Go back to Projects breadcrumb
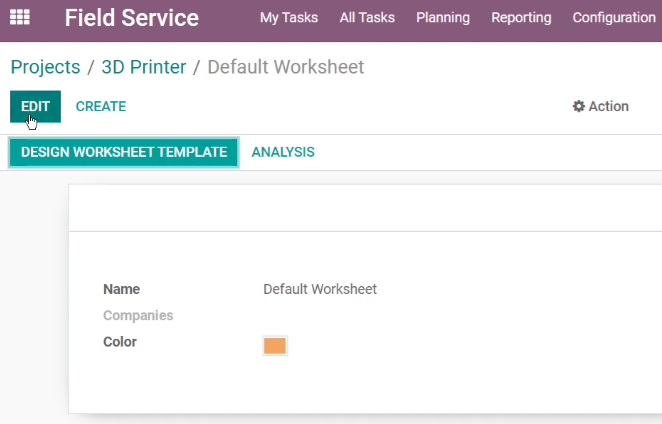662x424 pixels. pos(45,67)
